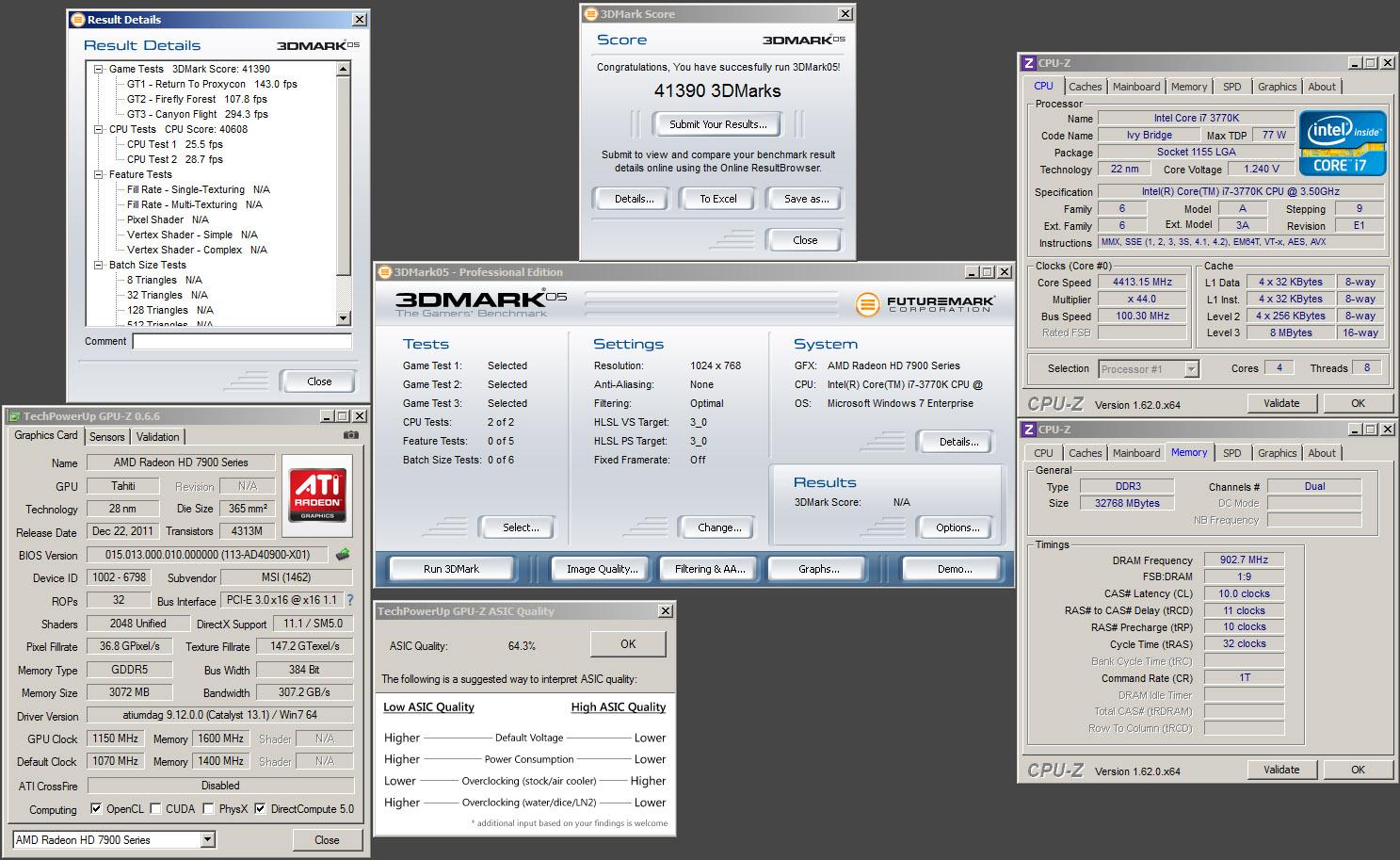
Task: Click the Select tests button
Action: pos(520,527)
